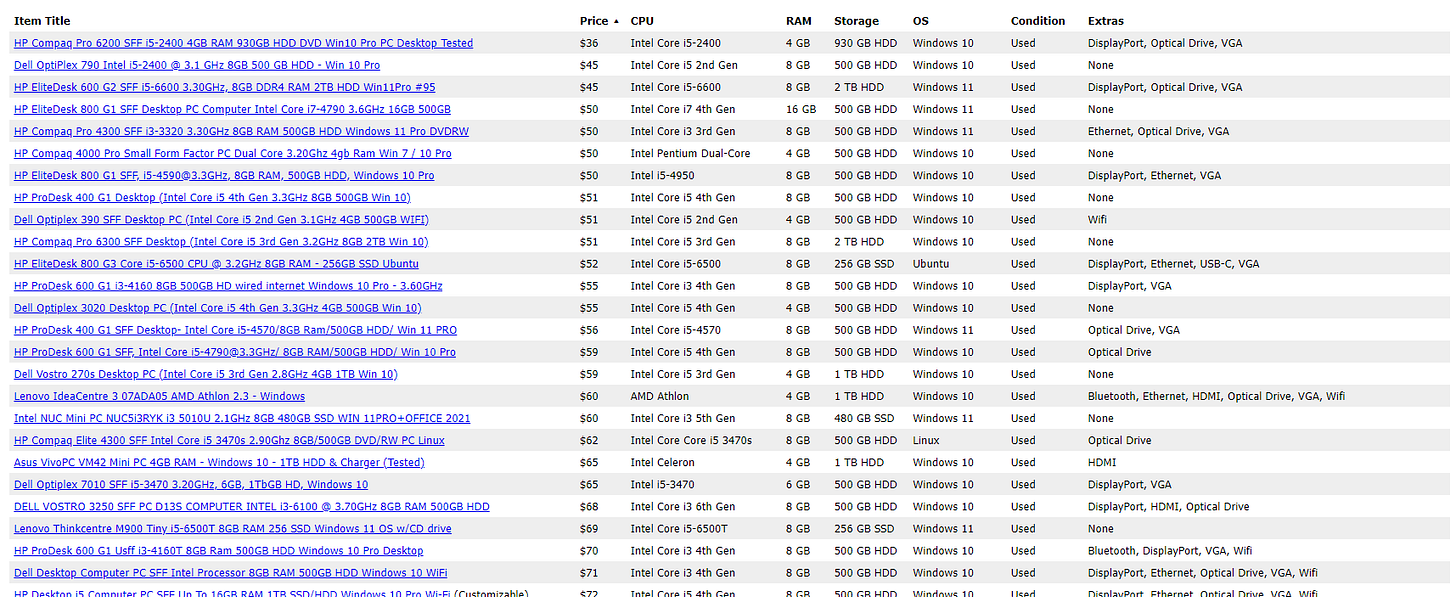Open Intel NUC Mini PC NUC5i3RYK listing
The height and width of the screenshot is (597, 1456).
click(x=242, y=418)
